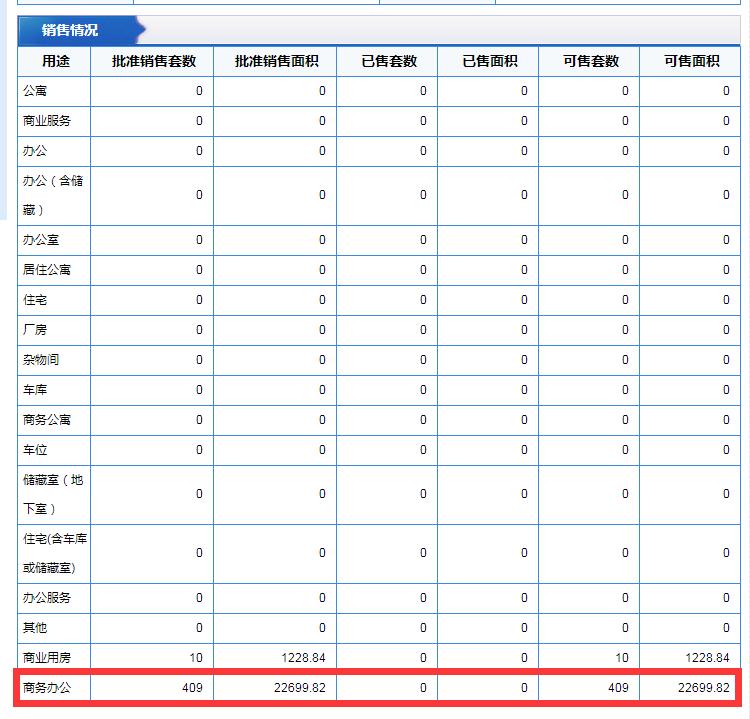
Task: Click 已售面积 value 0 in 商务公寓 row
Action: (524, 420)
